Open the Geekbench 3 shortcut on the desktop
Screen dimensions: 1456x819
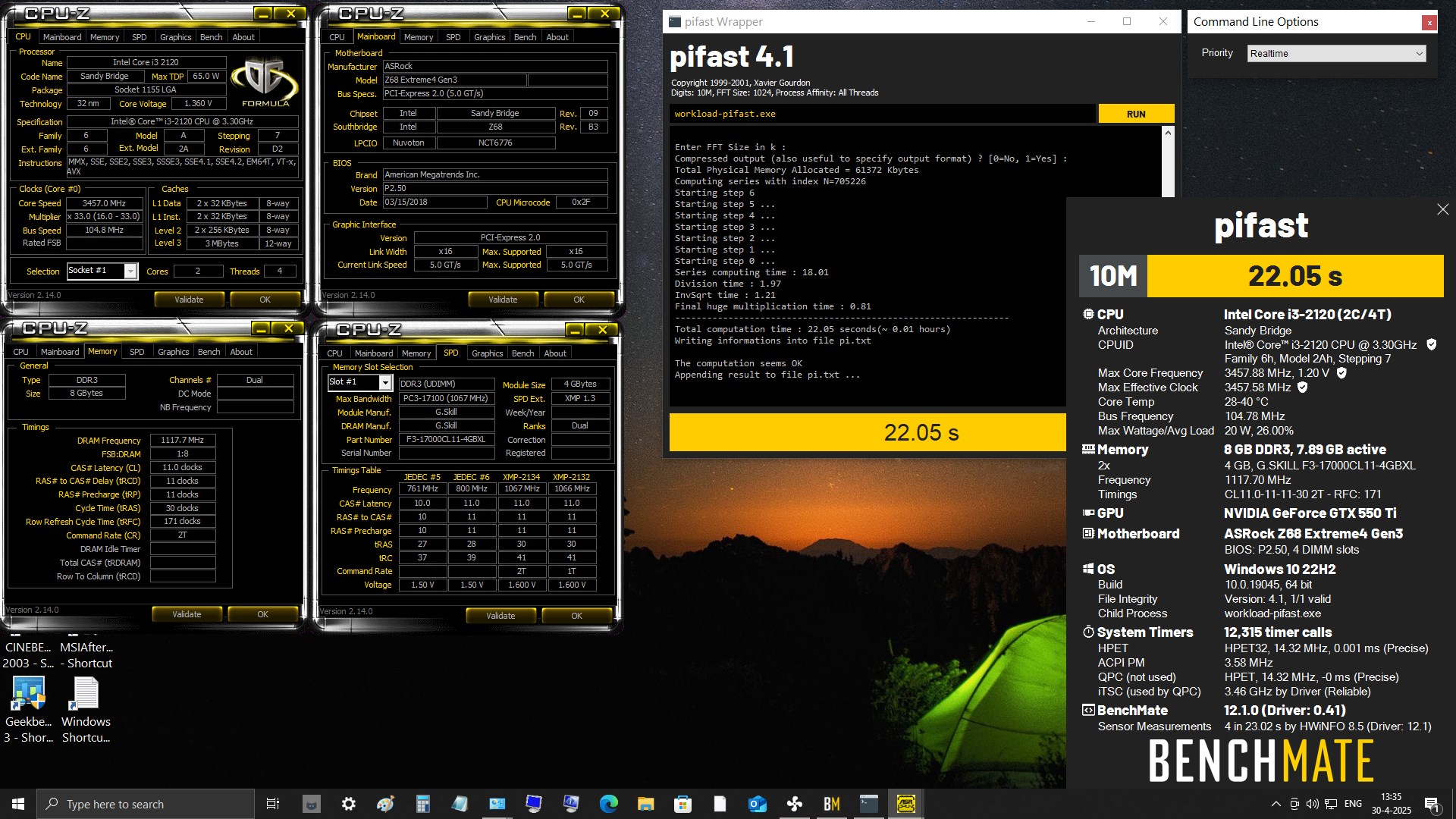pos(28,709)
